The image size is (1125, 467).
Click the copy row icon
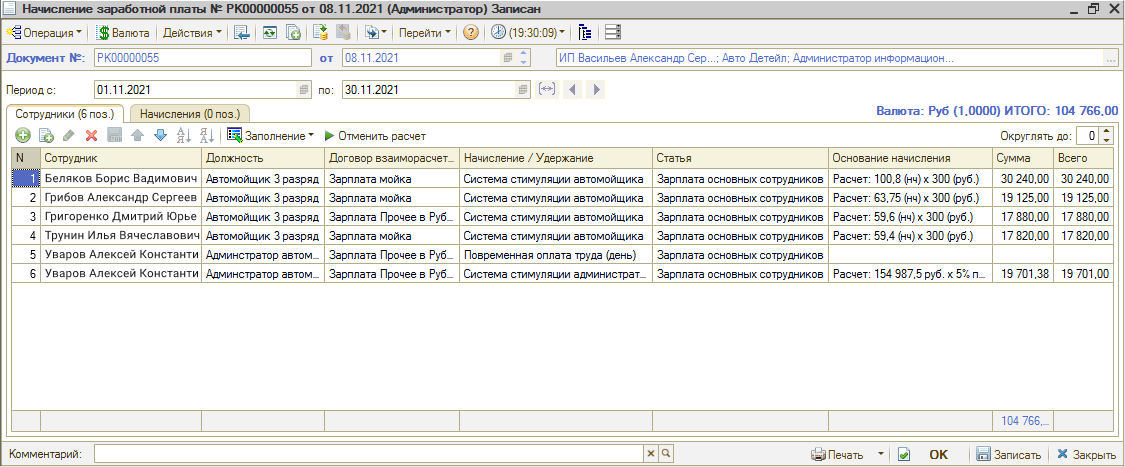pos(45,136)
